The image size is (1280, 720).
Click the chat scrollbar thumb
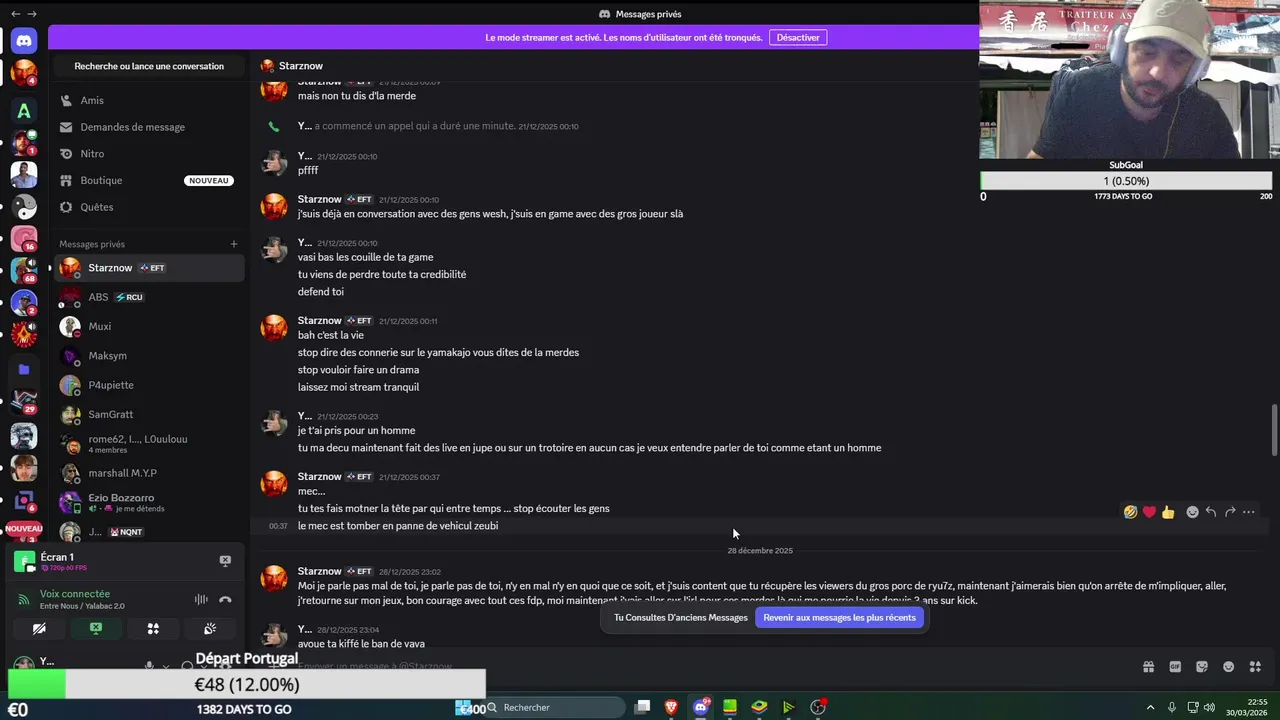[x=1274, y=429]
